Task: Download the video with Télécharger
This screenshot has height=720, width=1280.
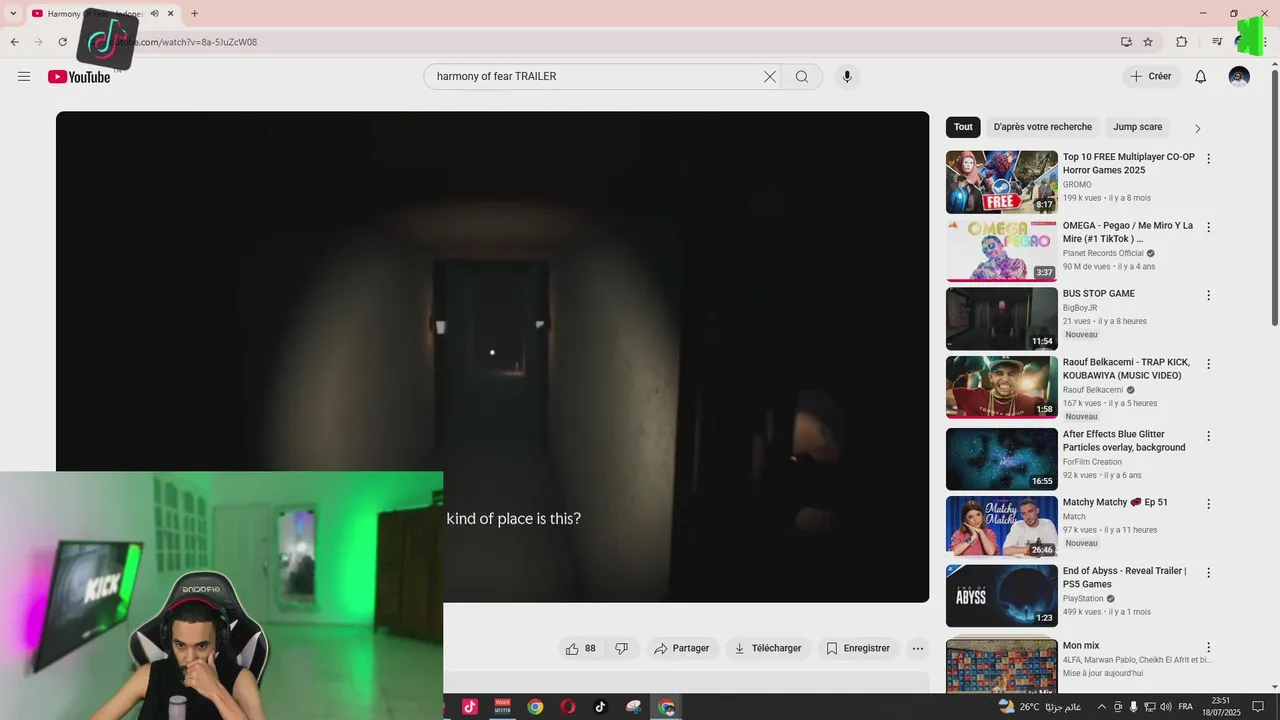Action: click(x=768, y=649)
